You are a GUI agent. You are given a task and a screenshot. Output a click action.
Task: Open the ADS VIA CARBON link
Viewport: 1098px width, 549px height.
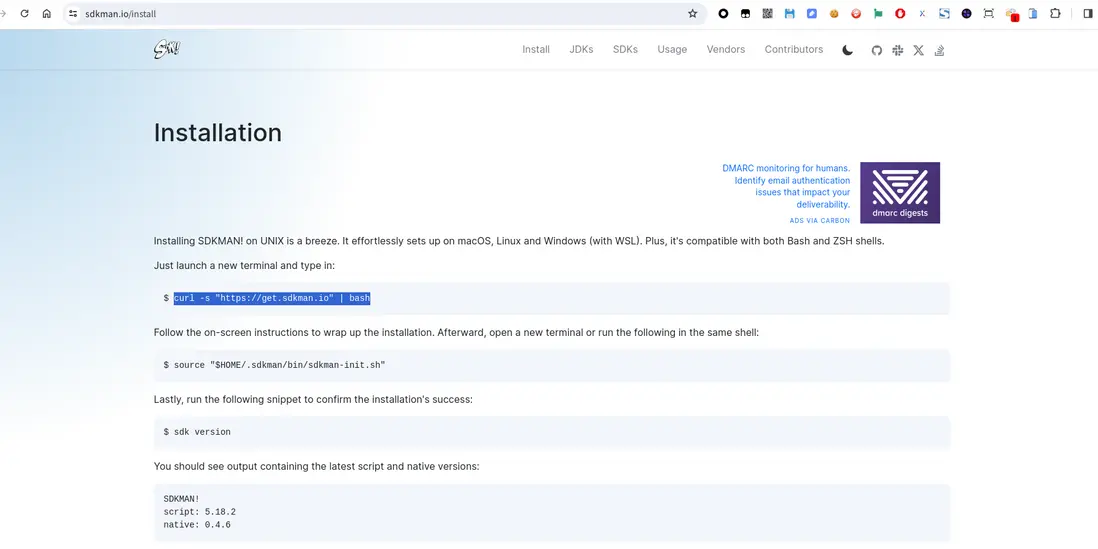820,221
